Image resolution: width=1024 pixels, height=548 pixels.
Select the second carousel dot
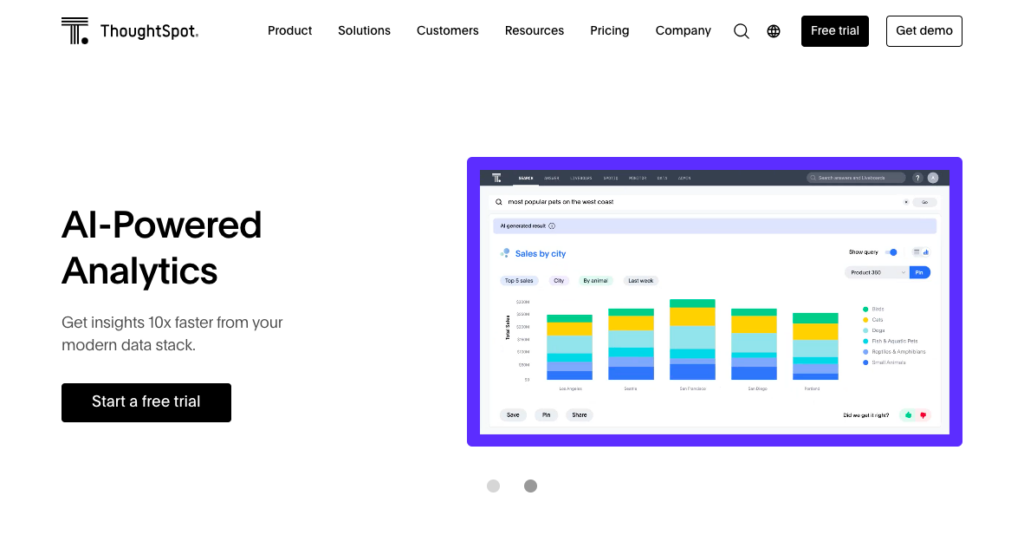pyautogui.click(x=530, y=486)
